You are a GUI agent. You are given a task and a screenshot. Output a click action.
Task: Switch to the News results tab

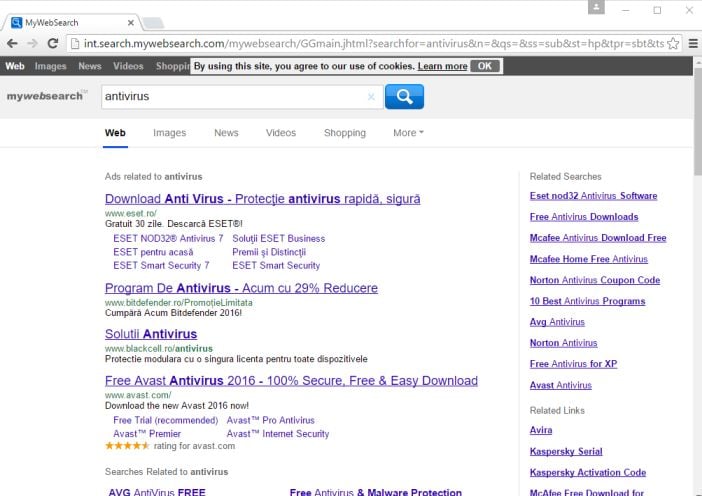[226, 133]
